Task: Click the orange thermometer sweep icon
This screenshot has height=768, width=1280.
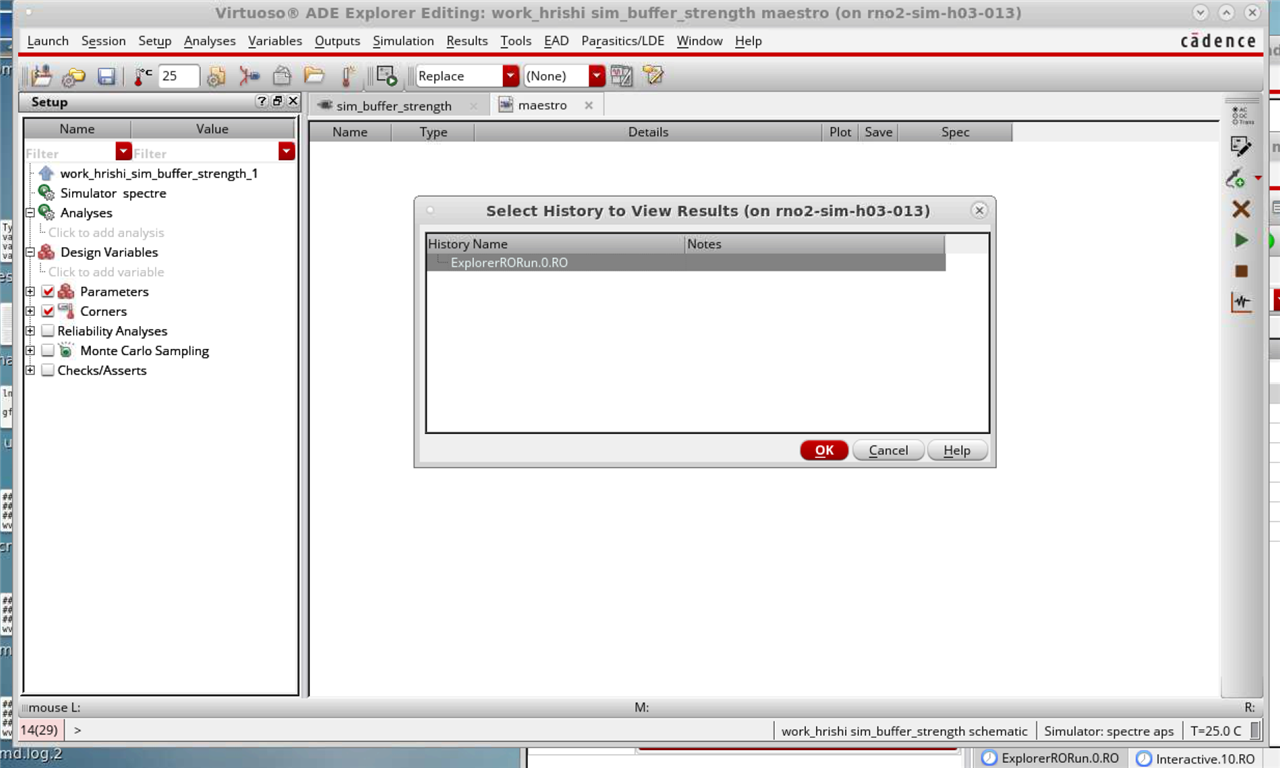Action: [348, 76]
